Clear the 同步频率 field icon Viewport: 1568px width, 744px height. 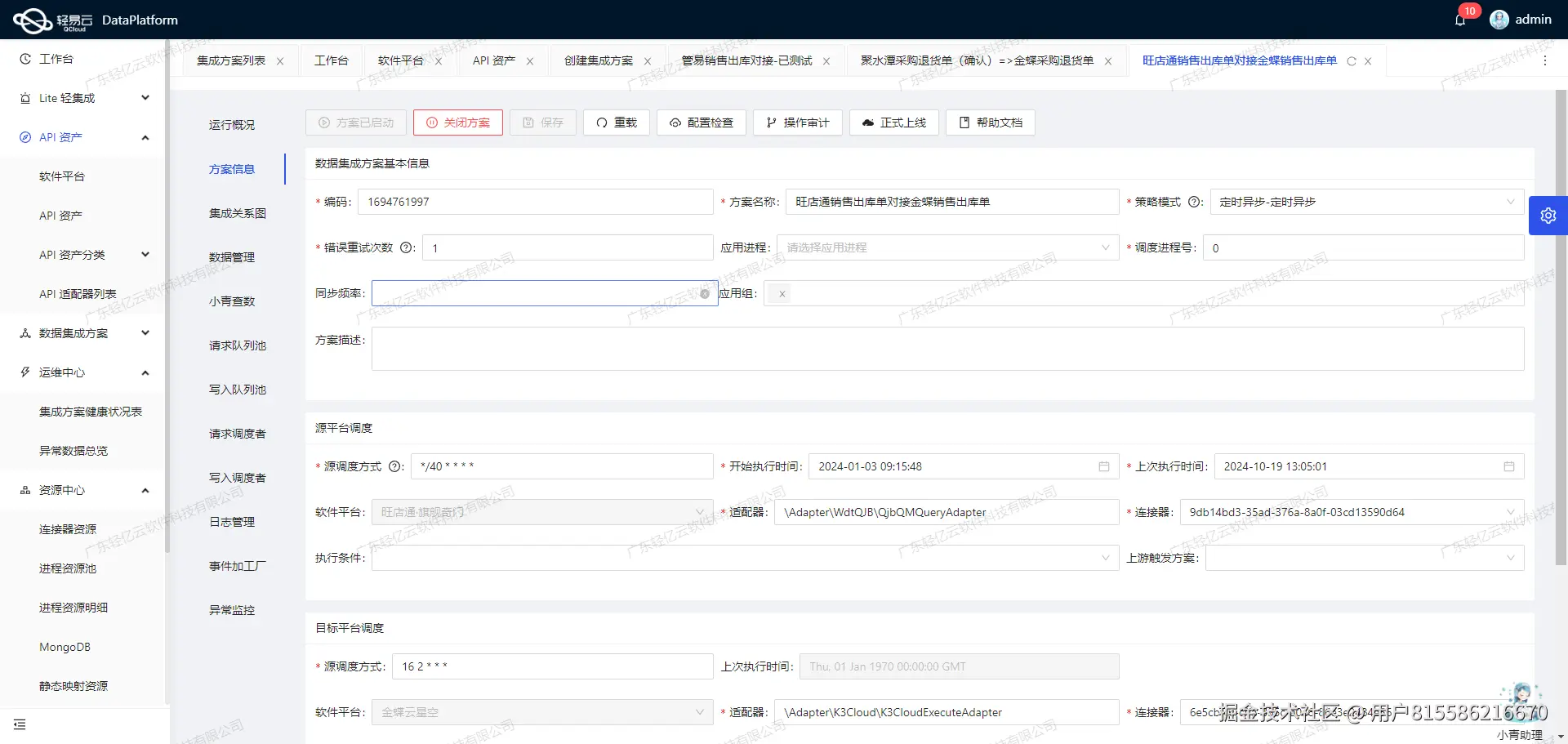[705, 293]
